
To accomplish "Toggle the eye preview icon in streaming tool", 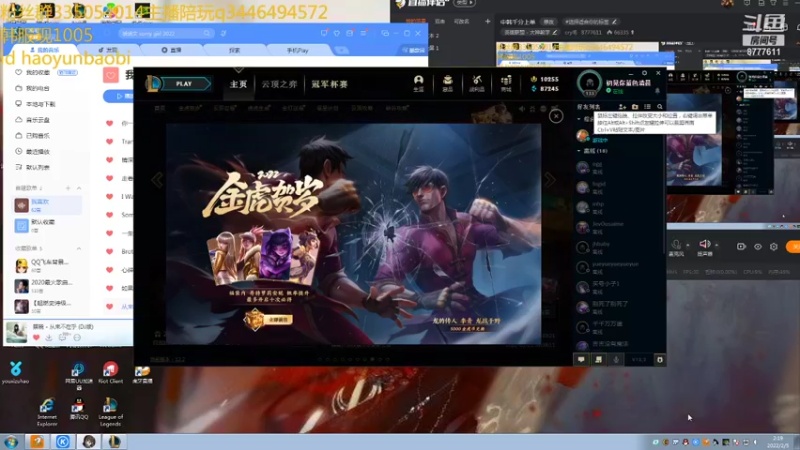I will pyautogui.click(x=758, y=246).
